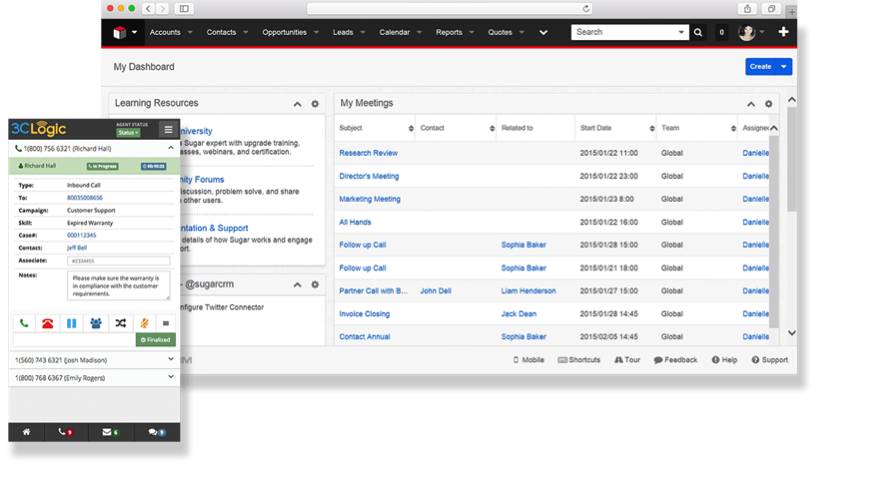Click the dashboard vertical scrollbar
Image resolution: width=870 pixels, height=495 pixels.
pos(792,158)
